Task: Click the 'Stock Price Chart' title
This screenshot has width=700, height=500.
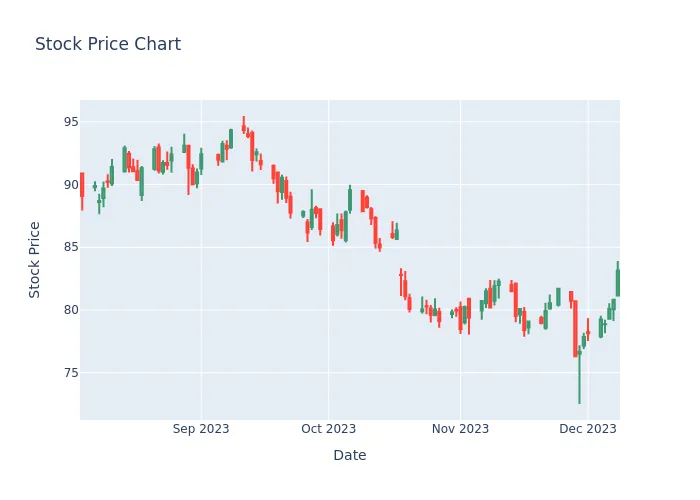Action: pyautogui.click(x=108, y=44)
